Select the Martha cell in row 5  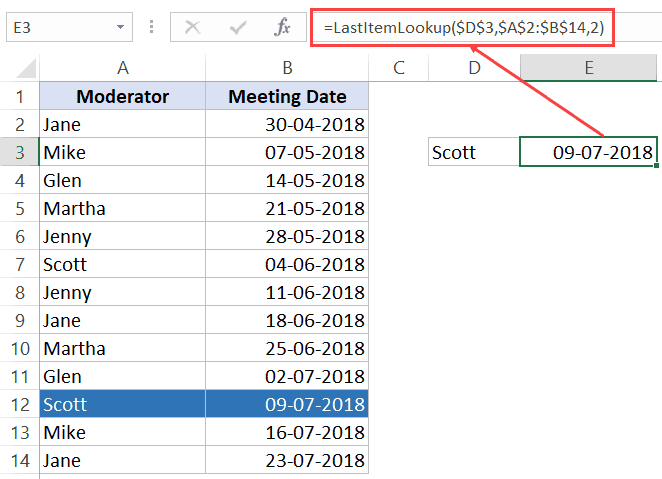pos(122,208)
